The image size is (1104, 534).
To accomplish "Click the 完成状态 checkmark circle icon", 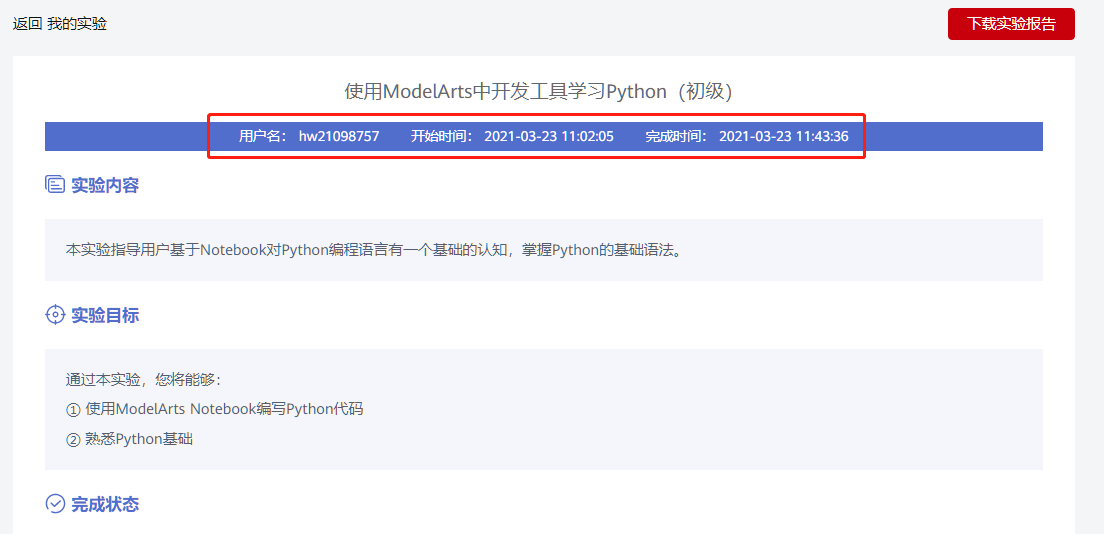I will point(55,504).
